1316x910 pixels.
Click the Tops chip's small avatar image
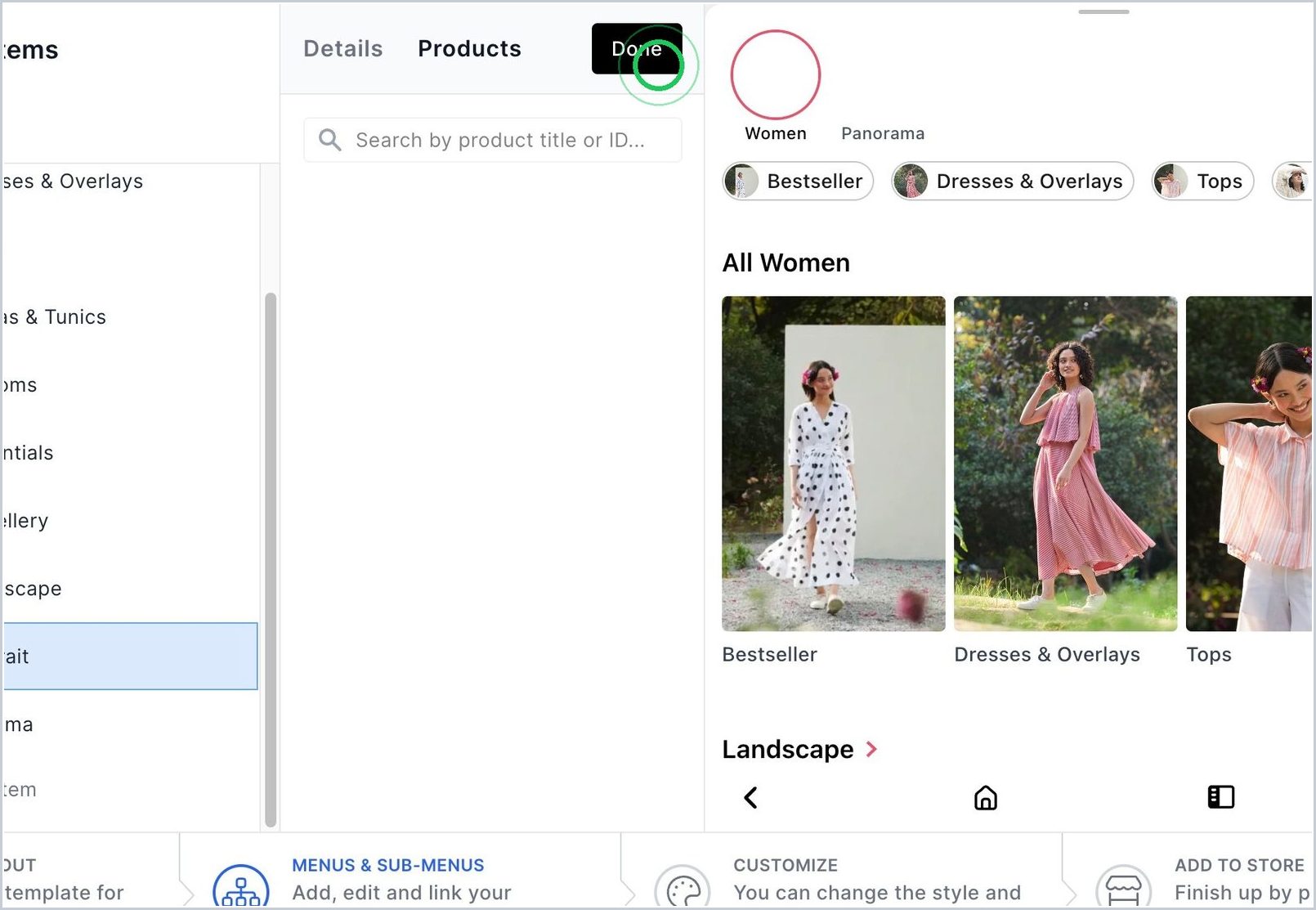1171,181
